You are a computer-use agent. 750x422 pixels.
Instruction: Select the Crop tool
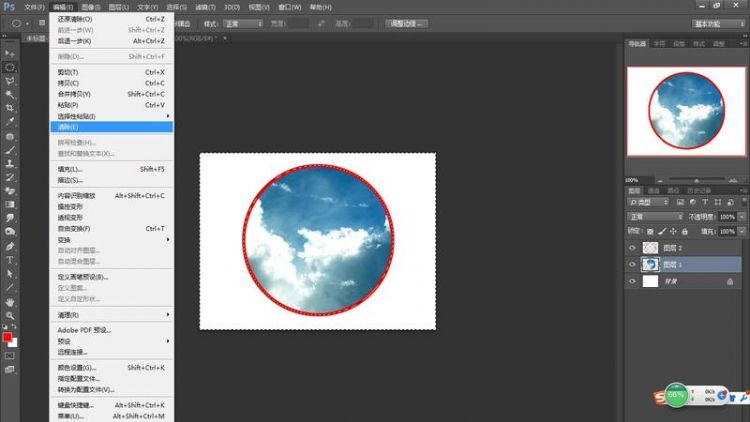[x=10, y=107]
